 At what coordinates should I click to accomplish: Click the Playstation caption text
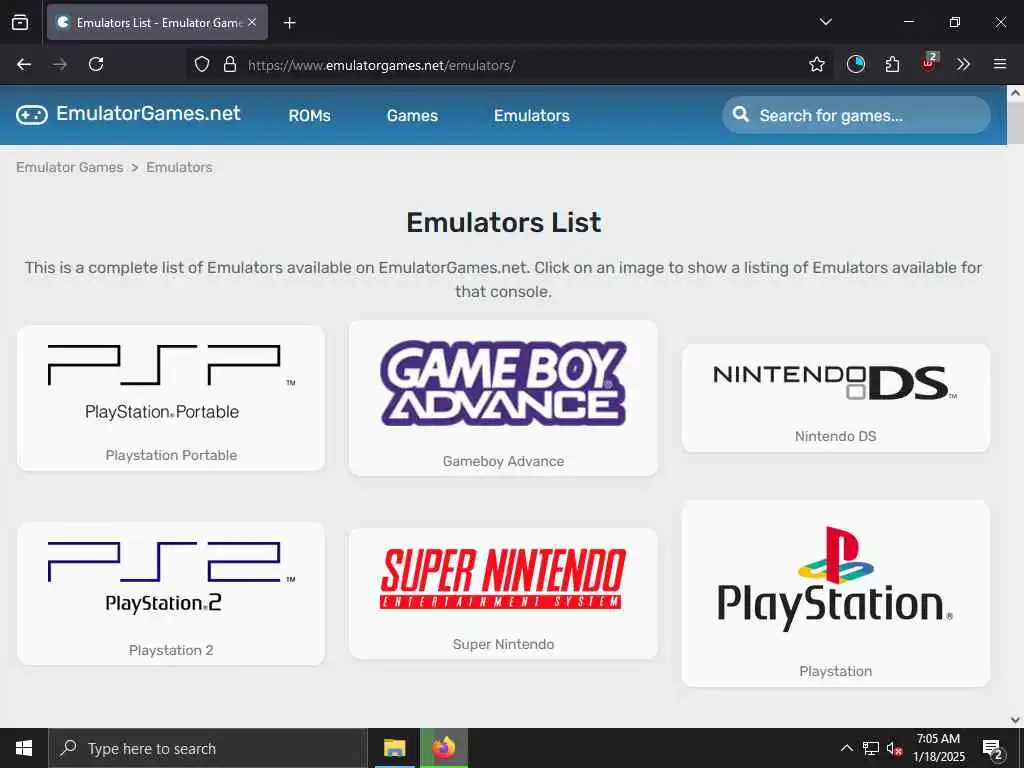(x=835, y=671)
